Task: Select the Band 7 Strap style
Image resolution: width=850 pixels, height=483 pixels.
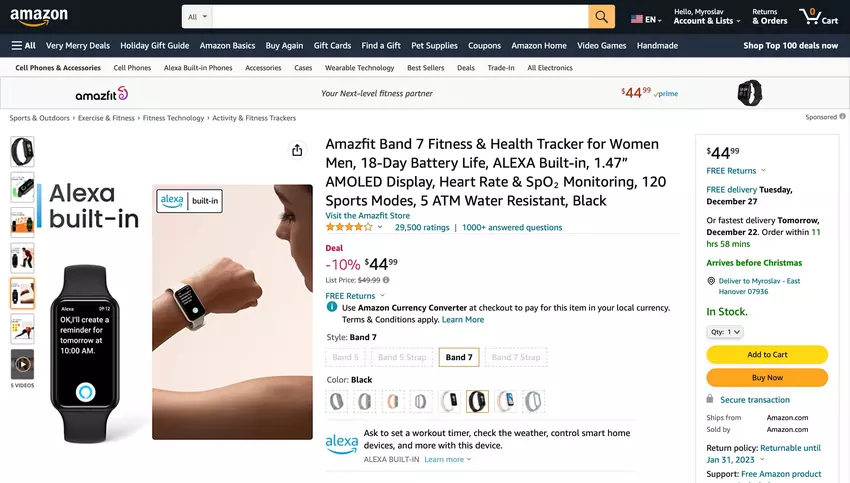Action: click(516, 357)
